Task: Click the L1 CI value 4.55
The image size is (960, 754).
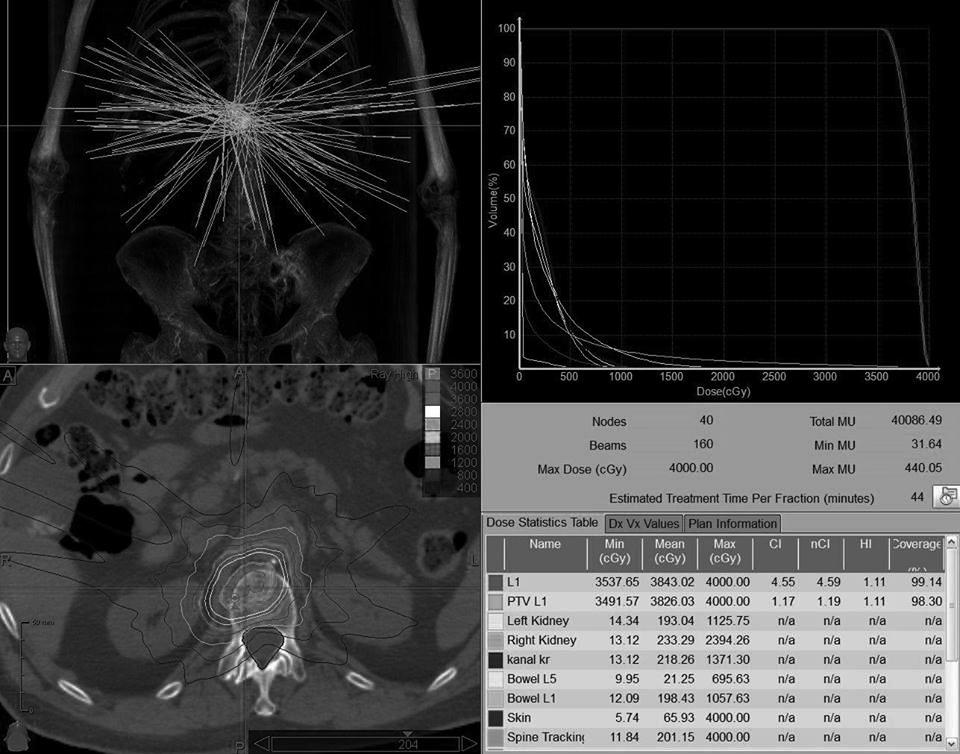Action: coord(783,582)
